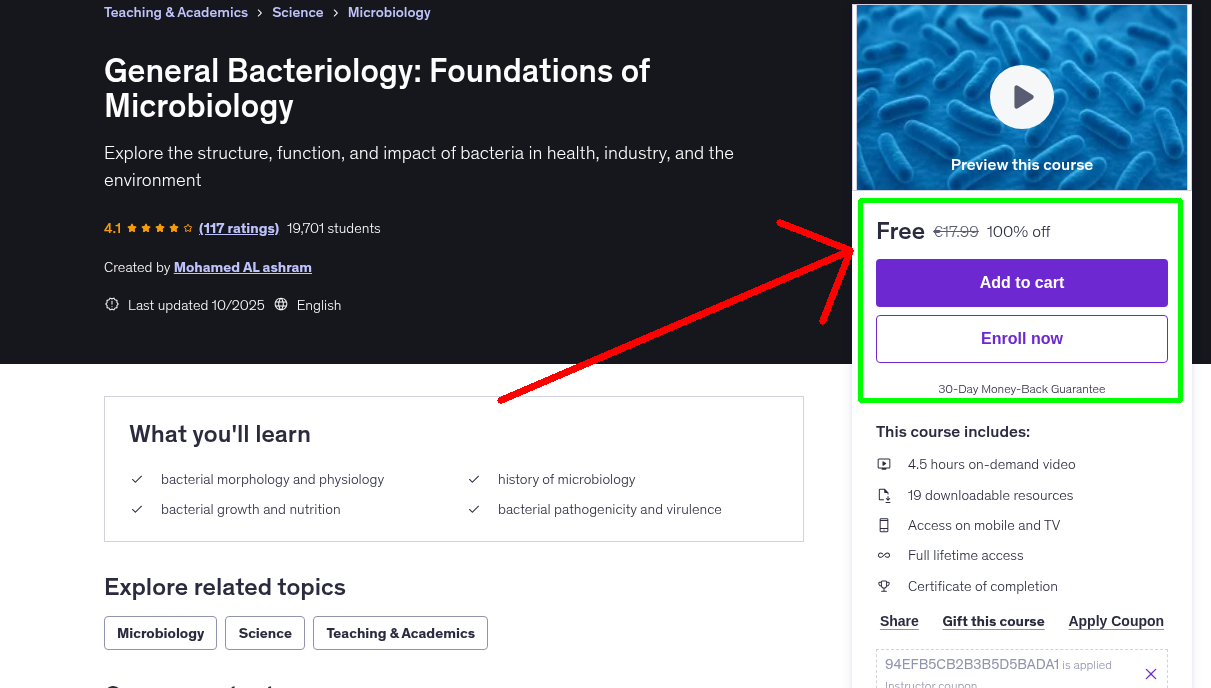1211x688 pixels.
Task: Click the on-demand video icon
Action: (x=884, y=464)
